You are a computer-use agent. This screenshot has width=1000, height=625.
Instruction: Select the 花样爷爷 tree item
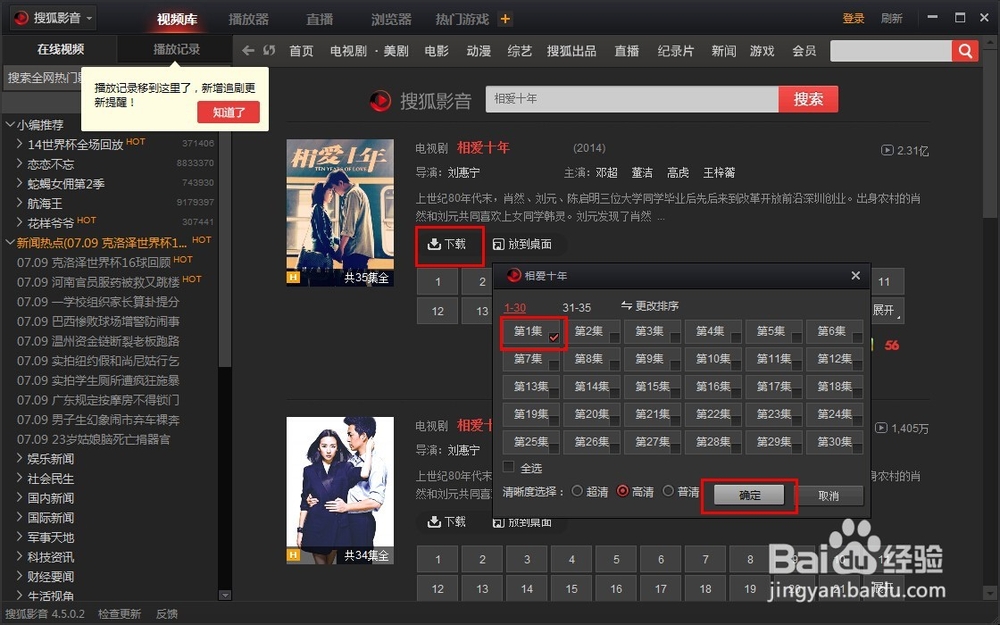(50, 223)
